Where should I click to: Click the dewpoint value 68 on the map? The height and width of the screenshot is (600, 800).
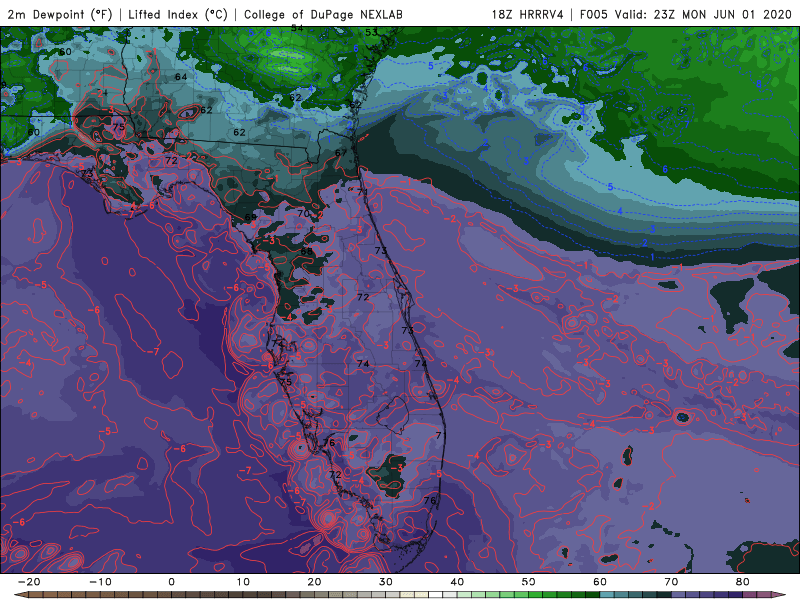[x=306, y=251]
